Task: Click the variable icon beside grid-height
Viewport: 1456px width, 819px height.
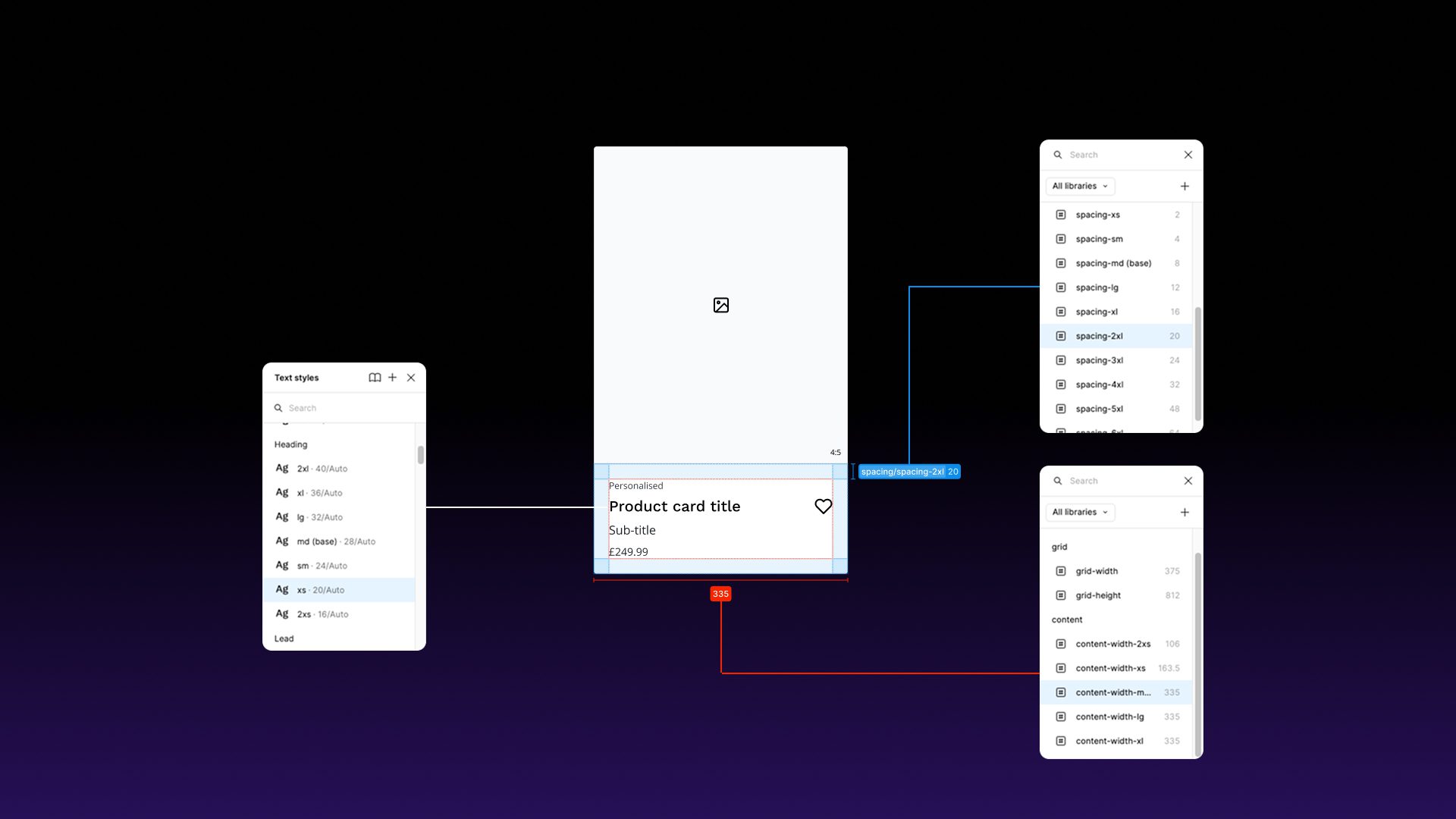Action: (1061, 595)
